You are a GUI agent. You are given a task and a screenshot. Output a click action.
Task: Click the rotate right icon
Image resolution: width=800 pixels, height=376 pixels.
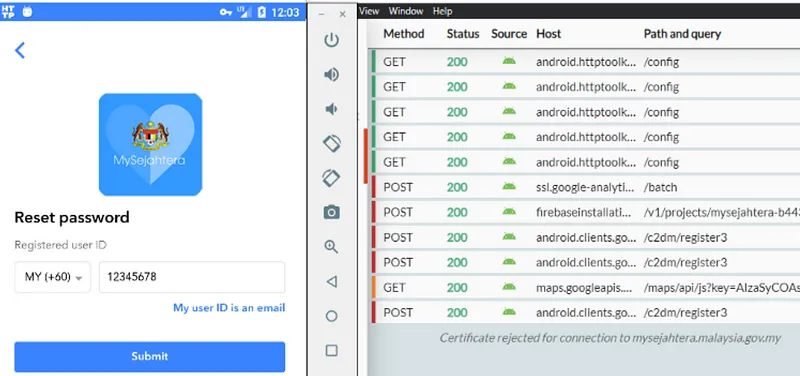pyautogui.click(x=332, y=178)
